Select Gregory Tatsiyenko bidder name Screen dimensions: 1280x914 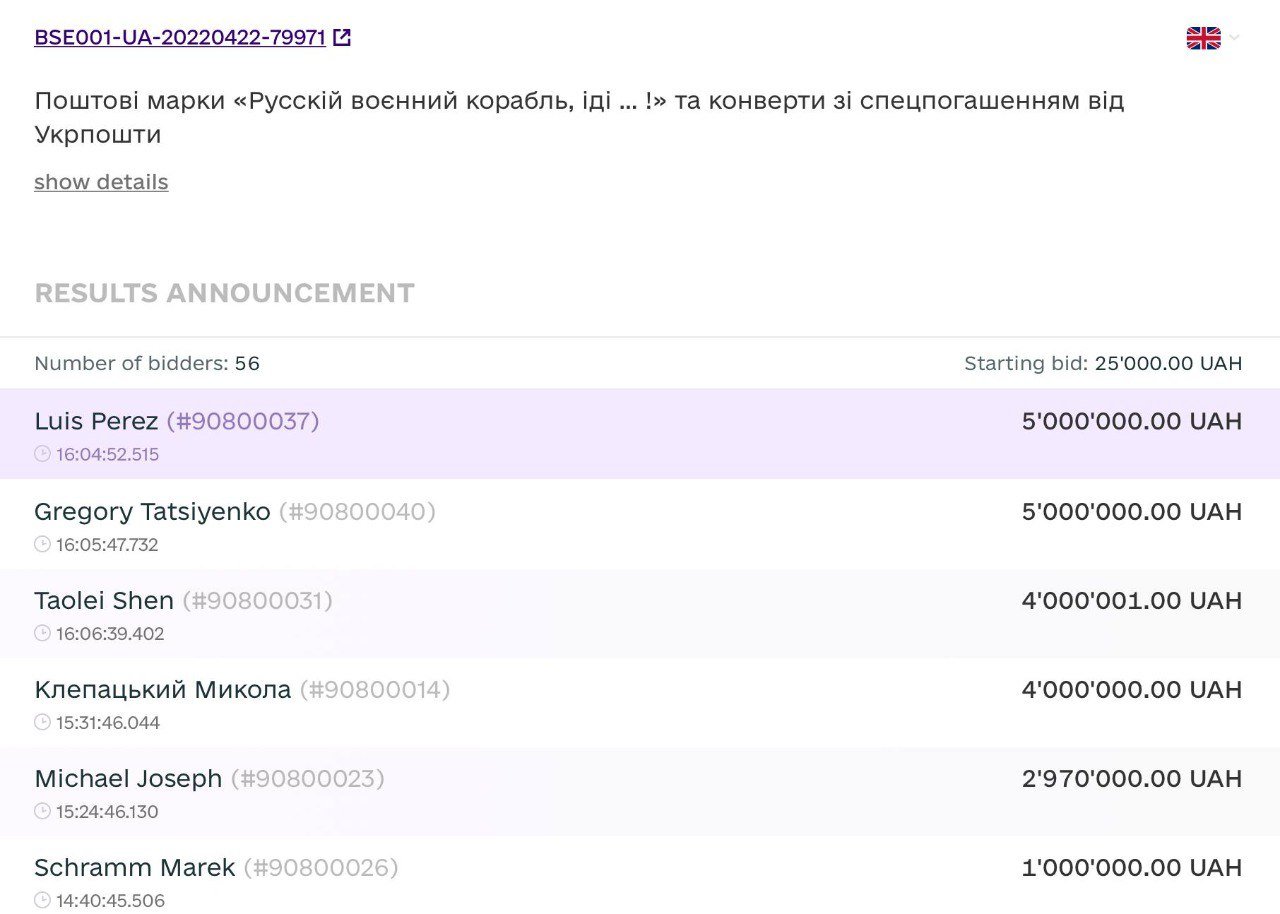[152, 512]
